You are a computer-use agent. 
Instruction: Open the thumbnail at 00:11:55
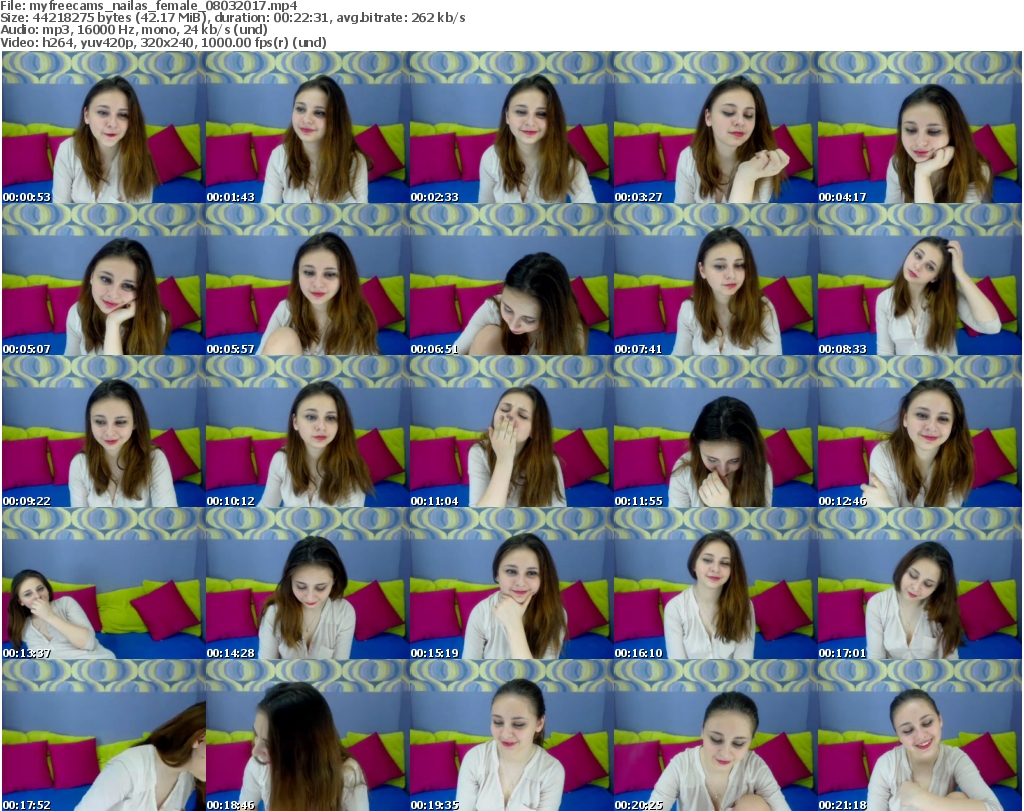pos(715,432)
